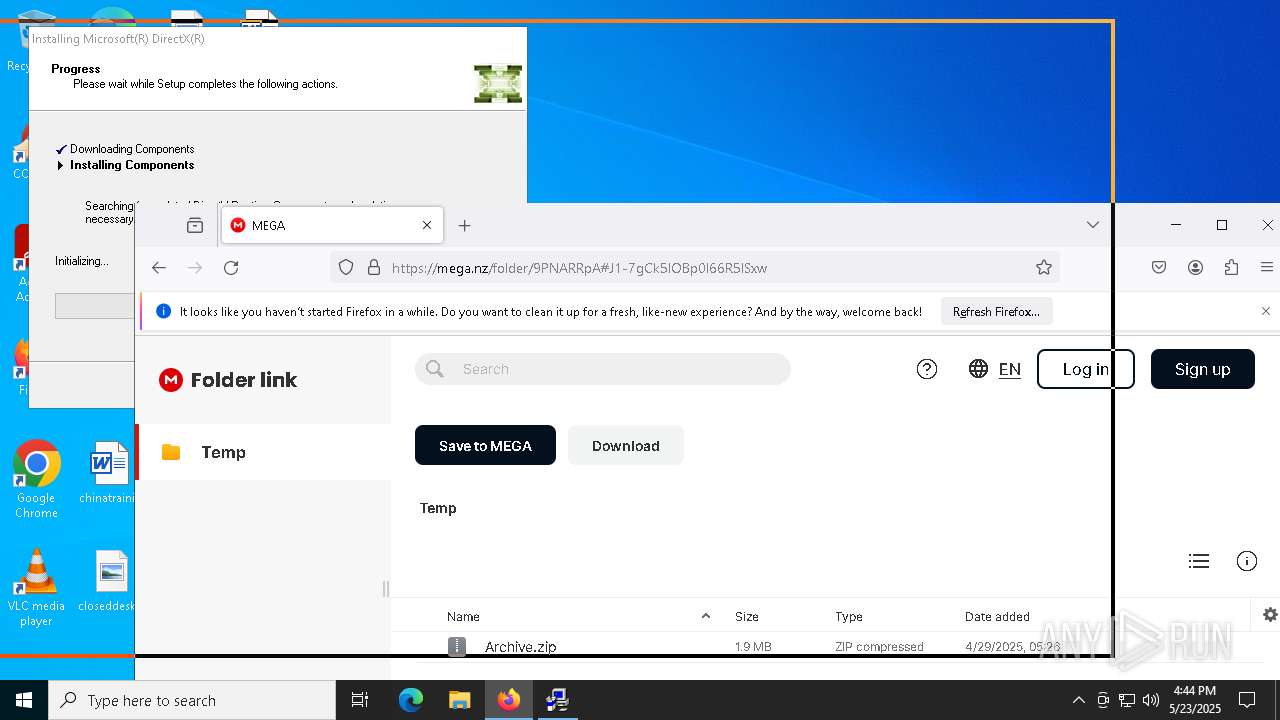
Task: Click the mega.nz address bar
Action: pyautogui.click(x=695, y=268)
